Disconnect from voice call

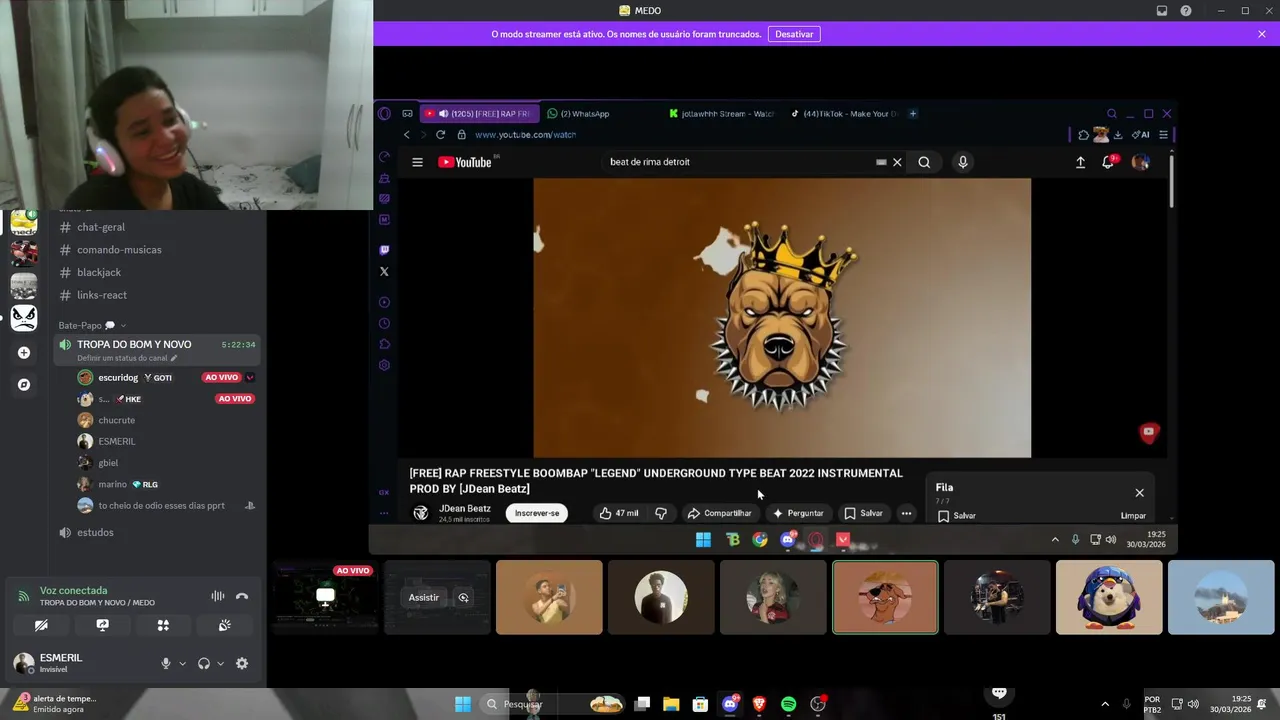[x=241, y=596]
